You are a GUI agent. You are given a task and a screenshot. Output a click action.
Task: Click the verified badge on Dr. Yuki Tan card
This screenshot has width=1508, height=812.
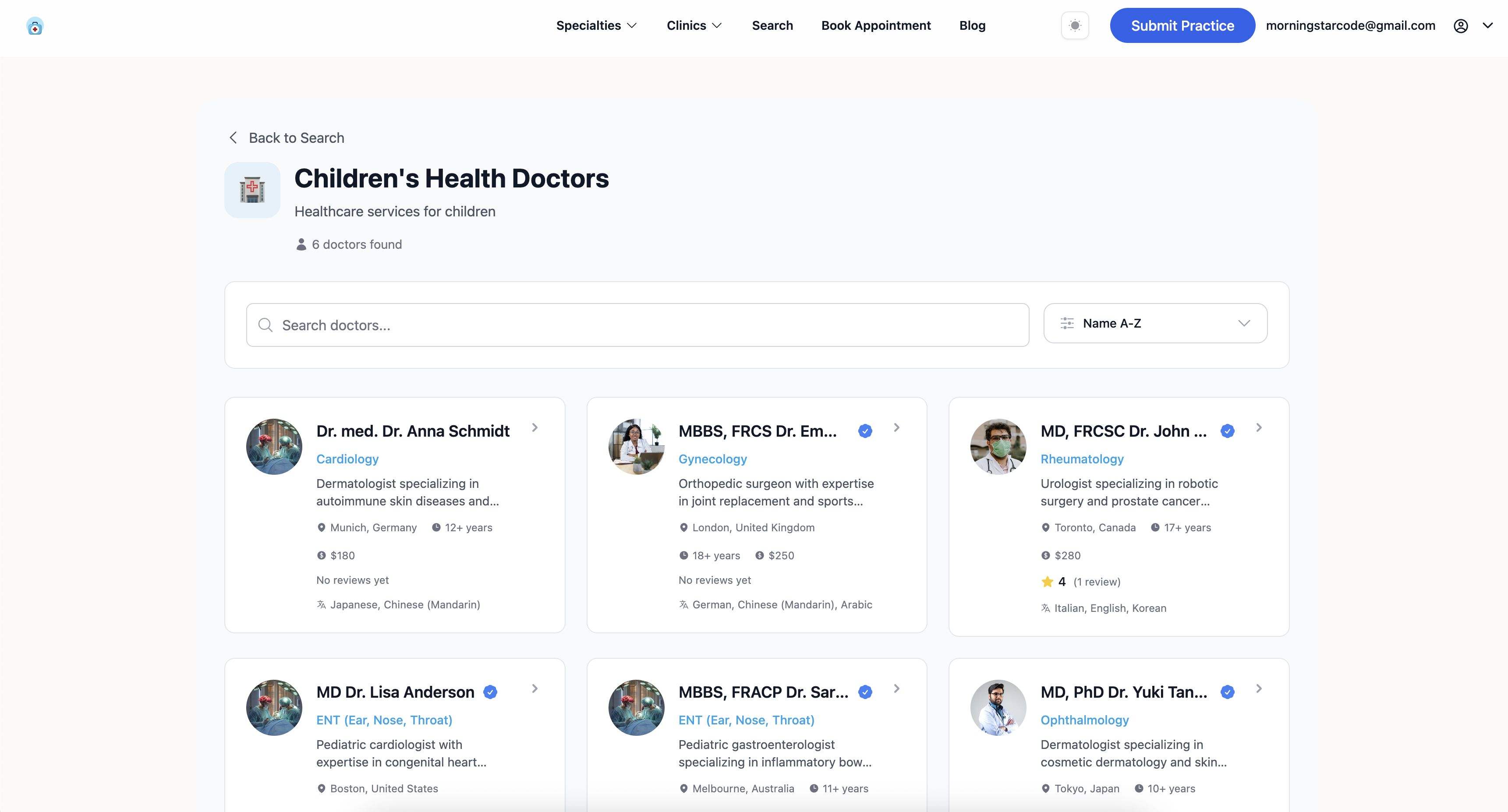click(x=1228, y=692)
